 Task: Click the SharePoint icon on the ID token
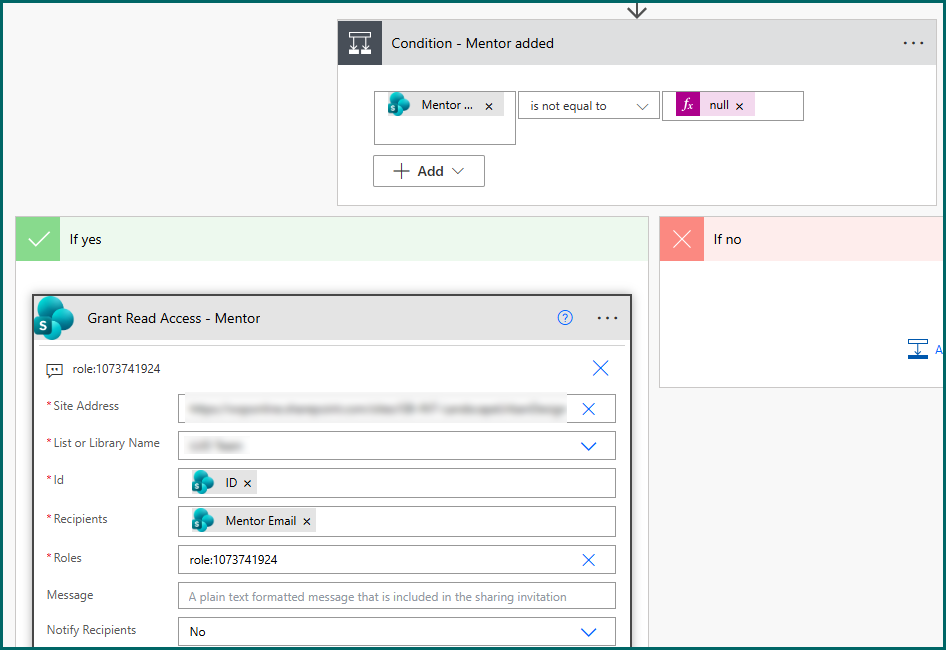203,483
